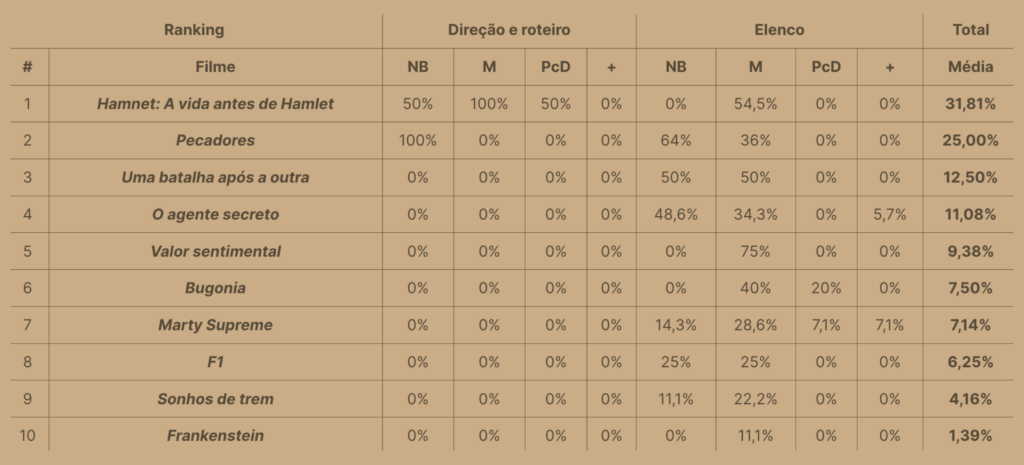Click the 31,81% average value
The image size is (1024, 465).
click(x=970, y=103)
